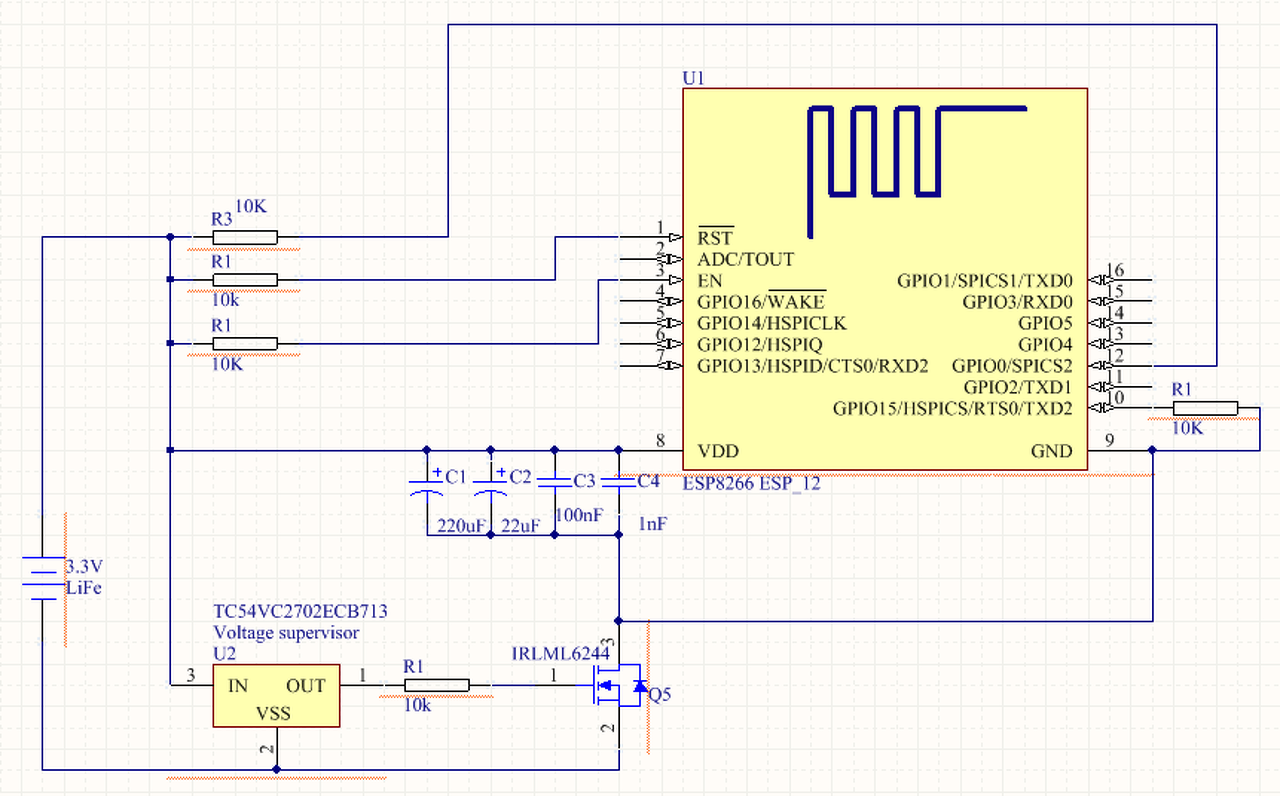Select the RST pin label on U1
The image size is (1280, 796).
coord(715,238)
